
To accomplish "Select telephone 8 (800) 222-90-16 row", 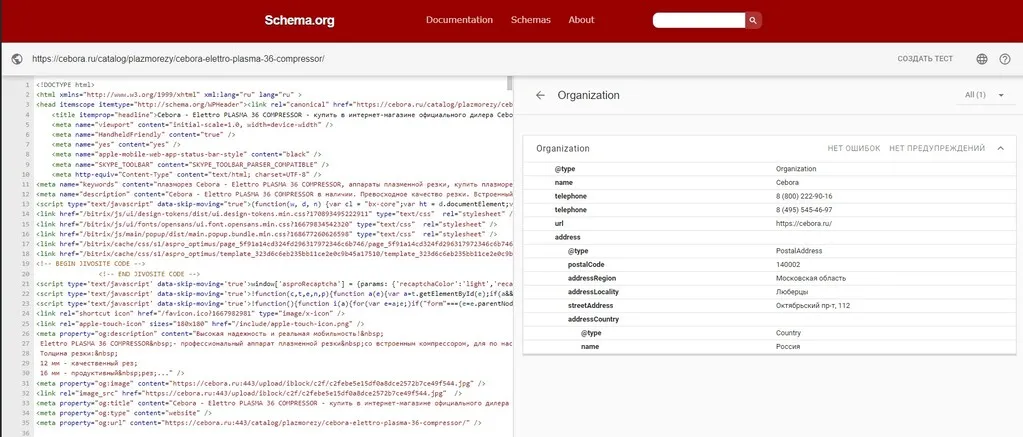I will coord(767,196).
